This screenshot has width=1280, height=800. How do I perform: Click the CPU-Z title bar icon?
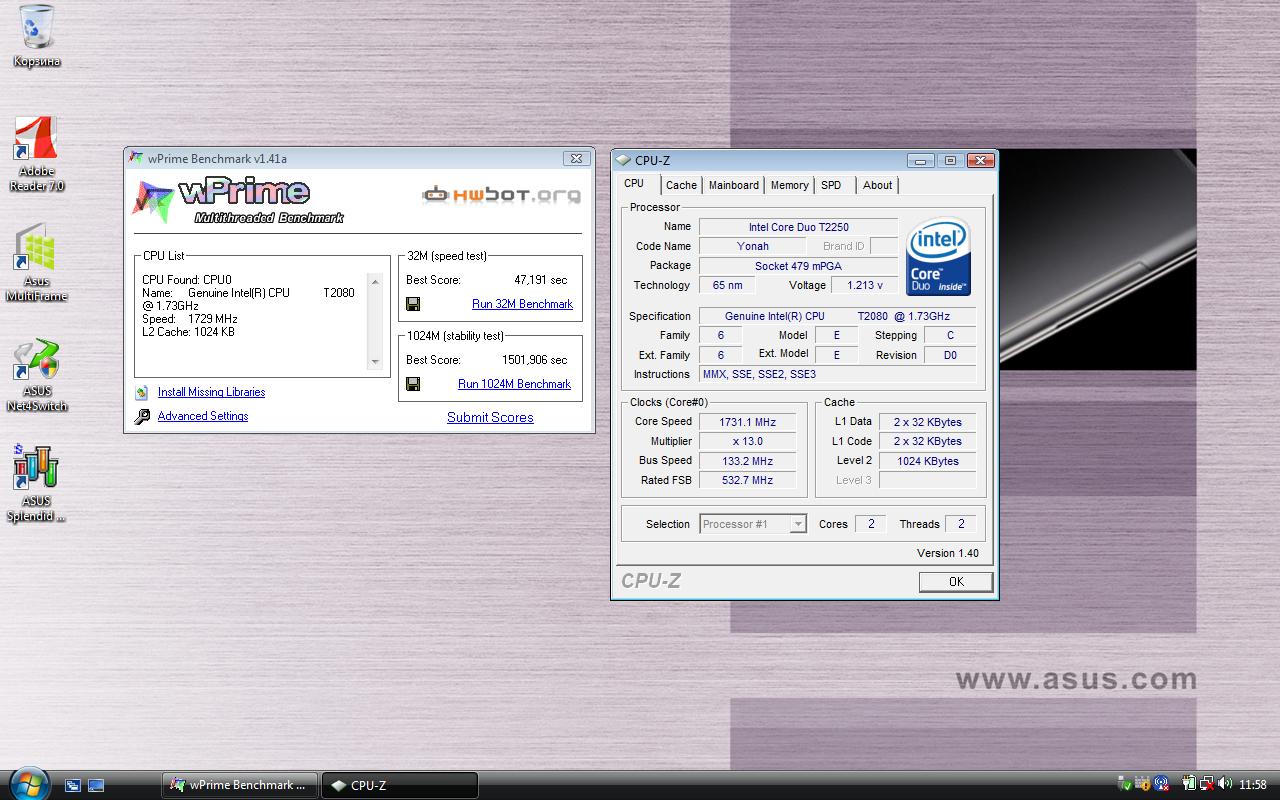624,160
